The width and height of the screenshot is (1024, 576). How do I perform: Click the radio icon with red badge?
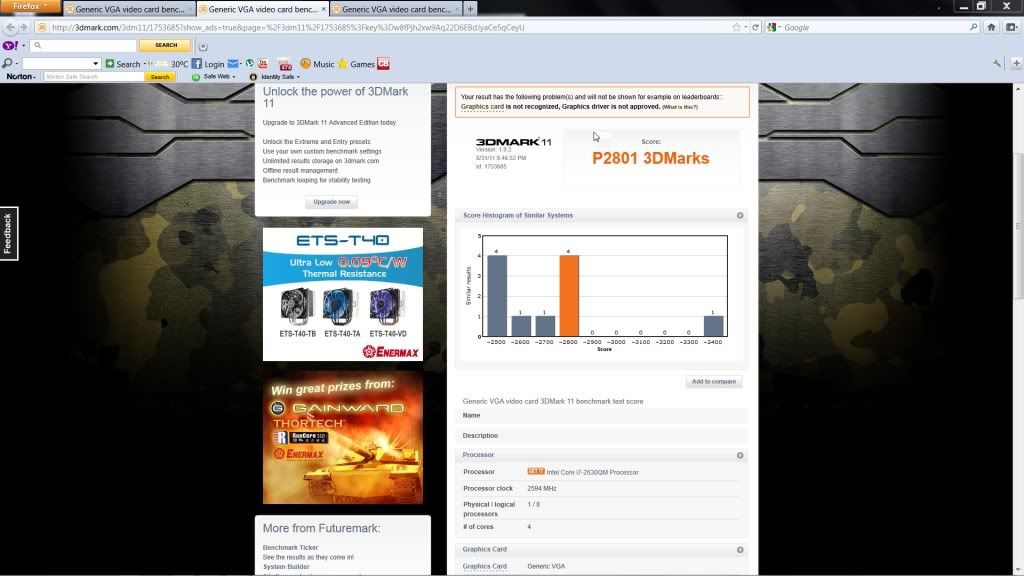285,65
